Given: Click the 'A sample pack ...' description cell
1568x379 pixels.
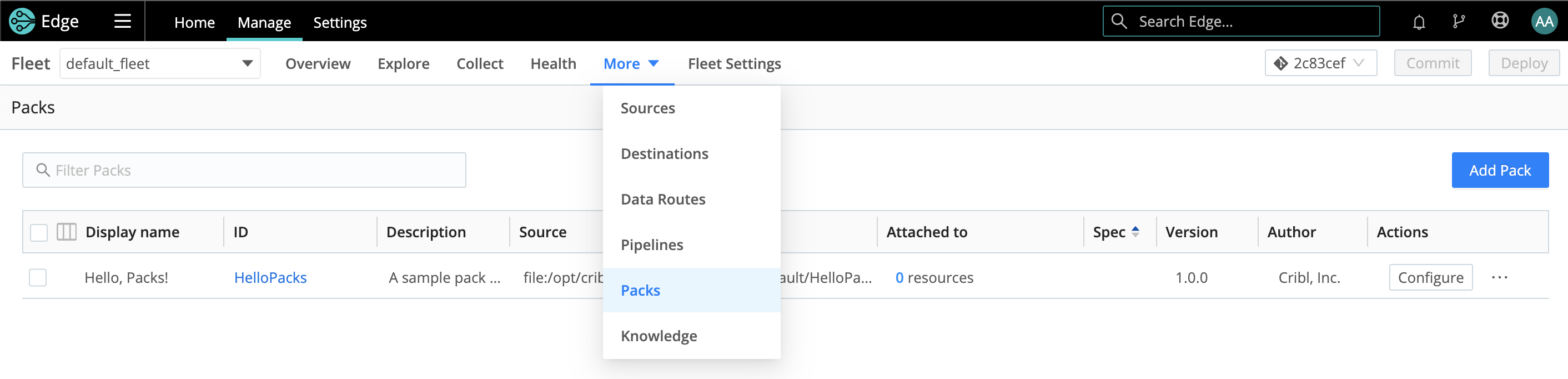Looking at the screenshot, I should (x=444, y=277).
